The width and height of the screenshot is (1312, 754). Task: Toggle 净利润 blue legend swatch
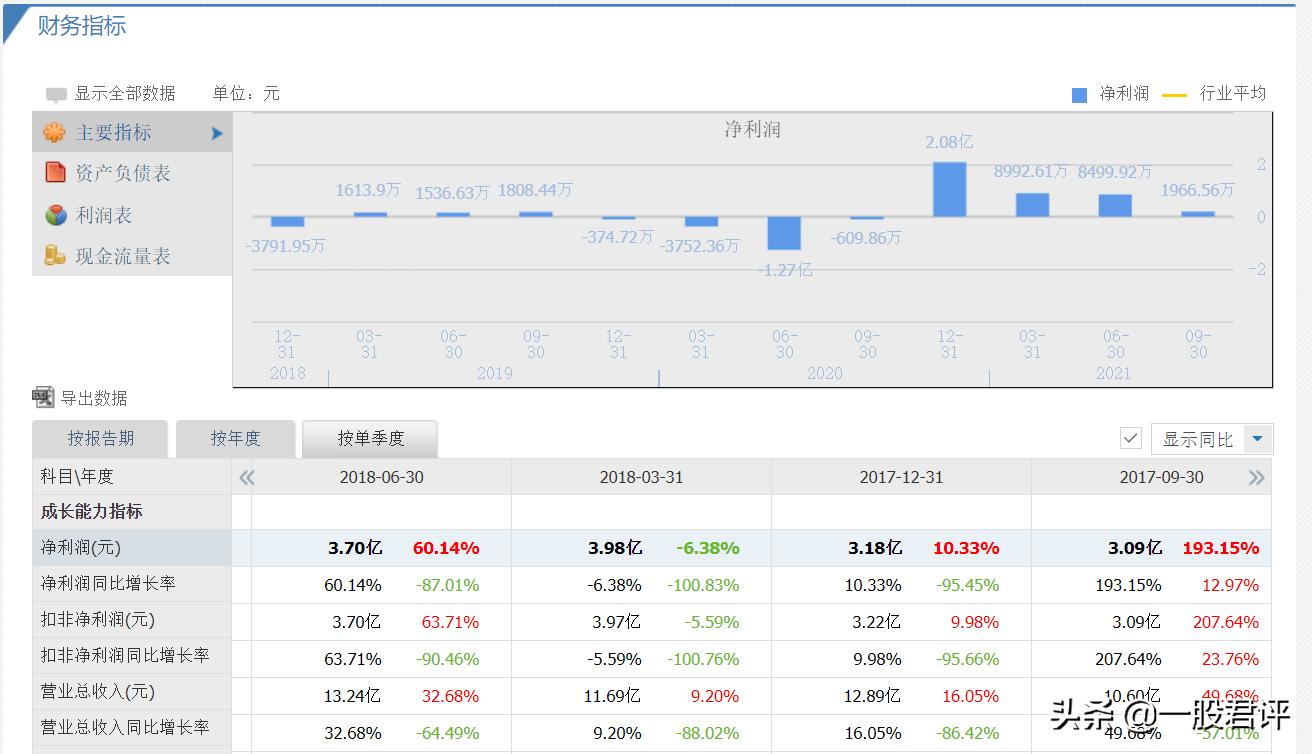[x=1079, y=95]
